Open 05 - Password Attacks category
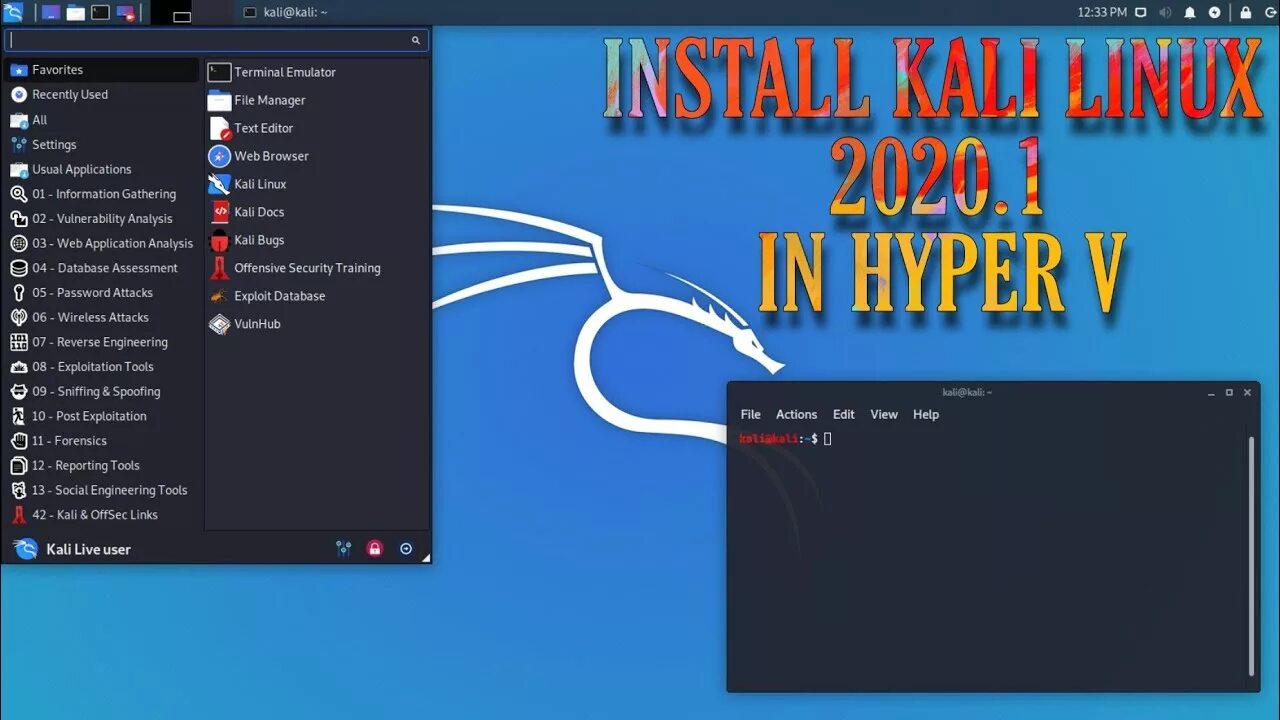 click(102, 293)
